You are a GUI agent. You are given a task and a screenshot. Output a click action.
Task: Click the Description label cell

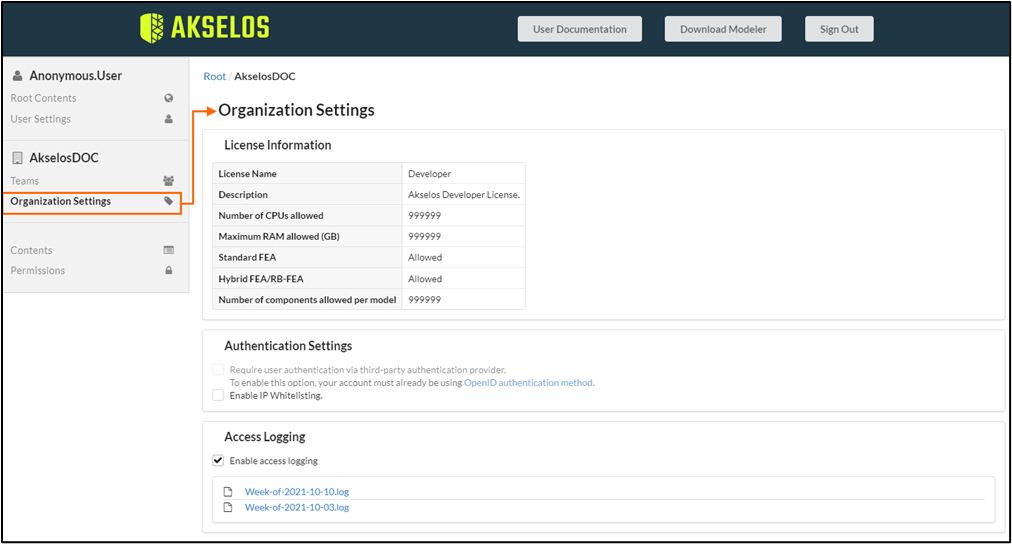307,194
